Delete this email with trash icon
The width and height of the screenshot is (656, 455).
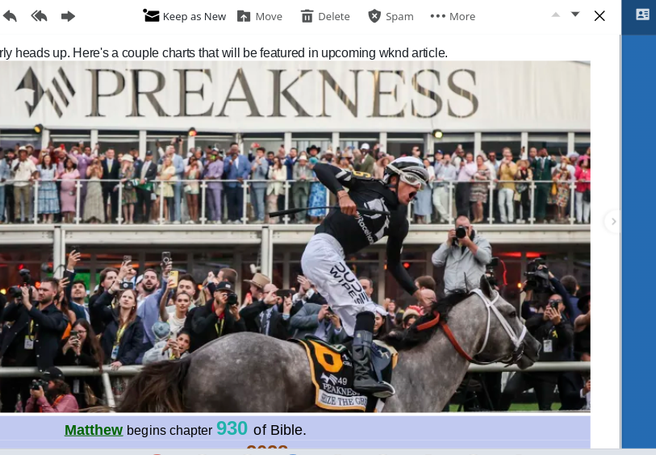click(325, 16)
